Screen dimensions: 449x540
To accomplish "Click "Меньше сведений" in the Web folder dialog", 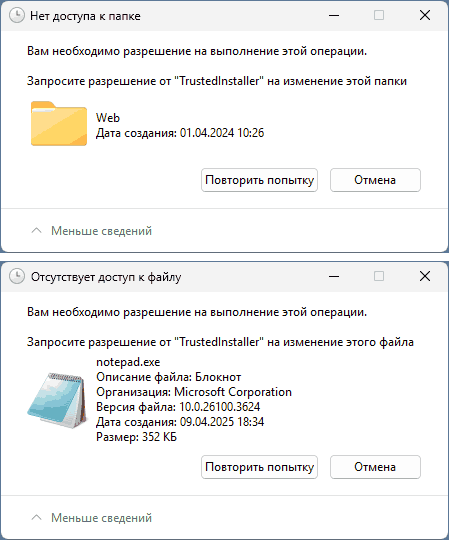I will pyautogui.click(x=101, y=231).
